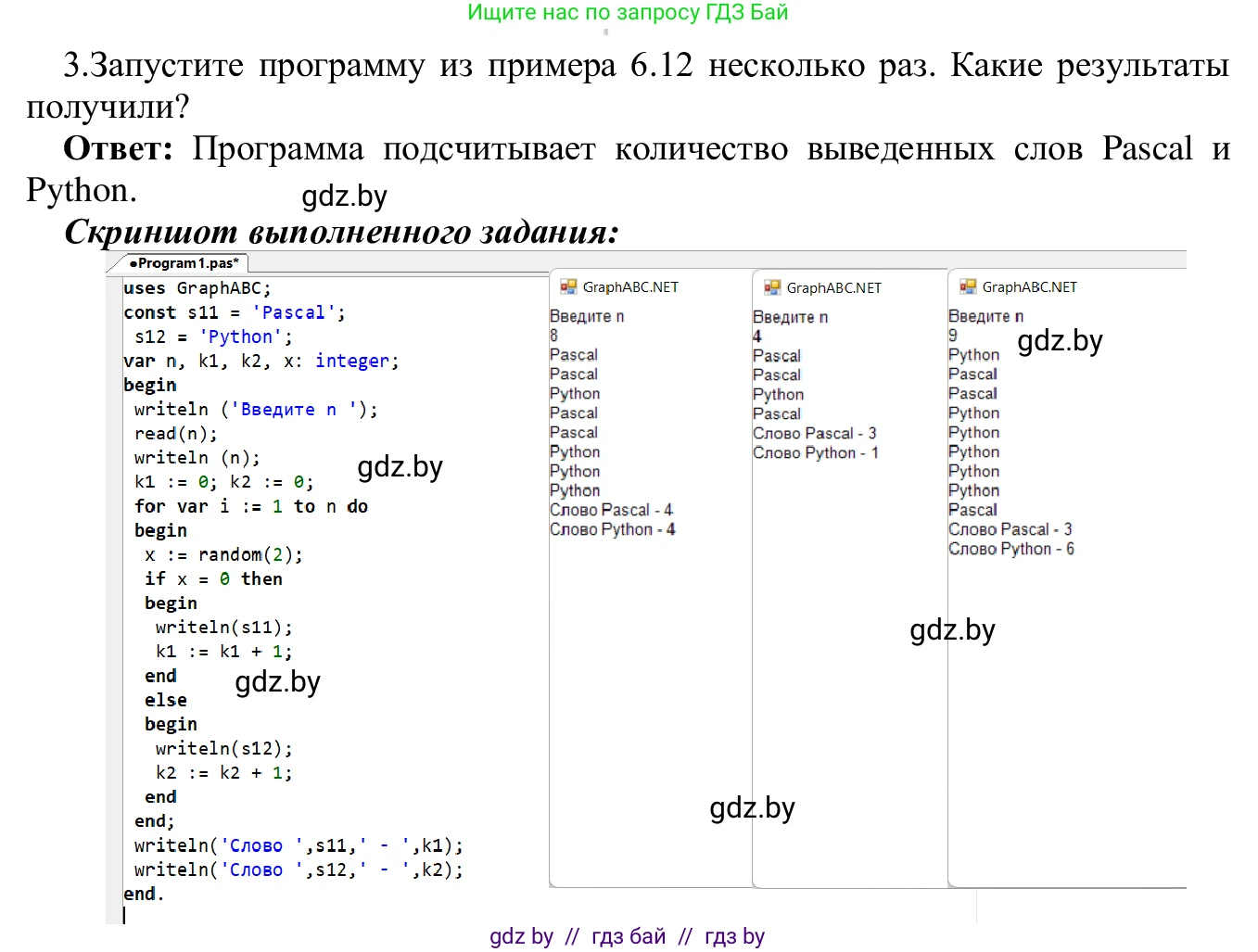Click the application icon in the third output window header
This screenshot has height=952, width=1258.
point(970,287)
